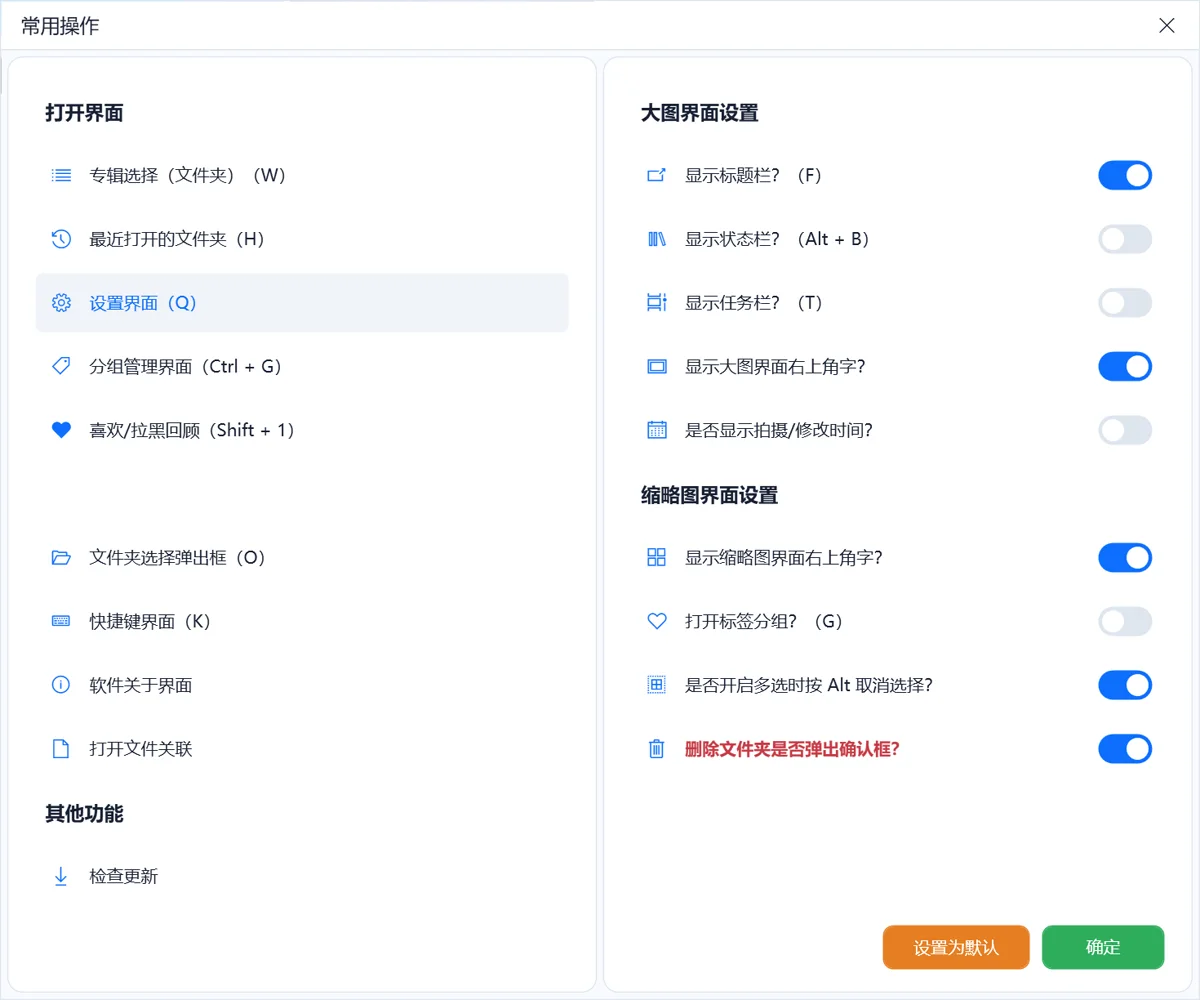The width and height of the screenshot is (1200, 1000).
Task: Disable the 显示大图界面右上角字 switch
Action: tap(1125, 366)
